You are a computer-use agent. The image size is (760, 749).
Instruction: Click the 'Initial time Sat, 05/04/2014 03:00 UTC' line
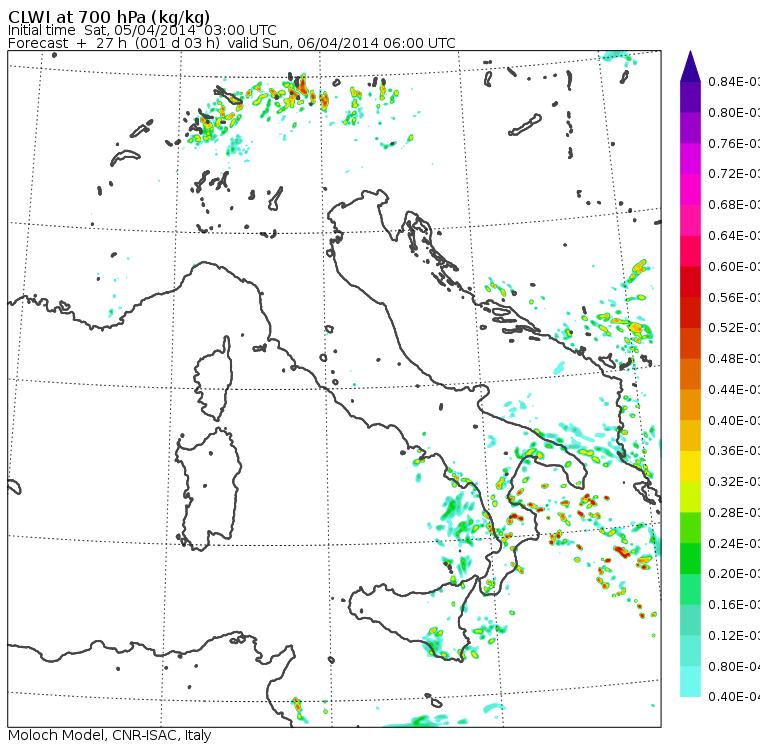pyautogui.click(x=142, y=31)
